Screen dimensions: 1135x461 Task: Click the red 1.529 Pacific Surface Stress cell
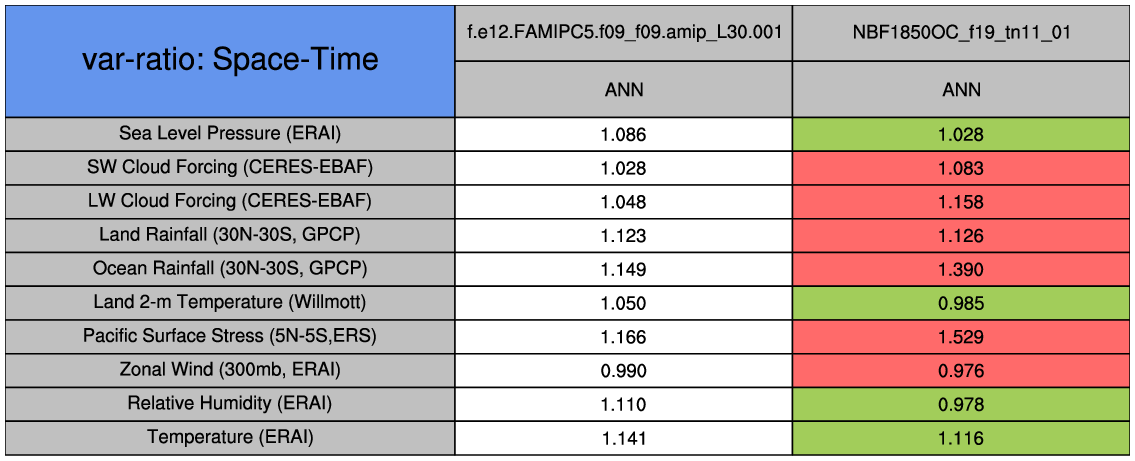pyautogui.click(x=961, y=337)
